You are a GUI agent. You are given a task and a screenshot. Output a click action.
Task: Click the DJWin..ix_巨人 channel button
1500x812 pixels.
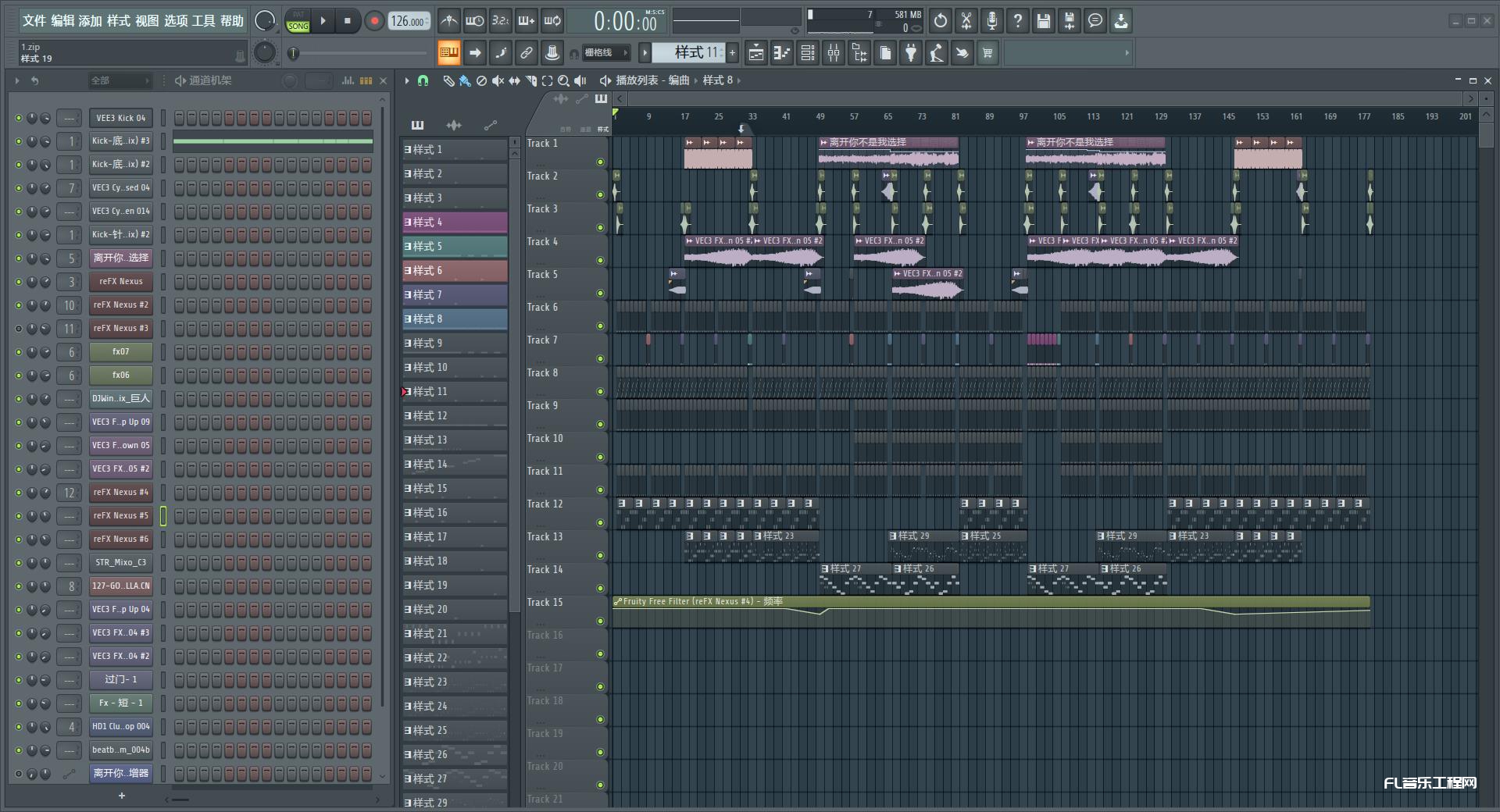point(120,399)
